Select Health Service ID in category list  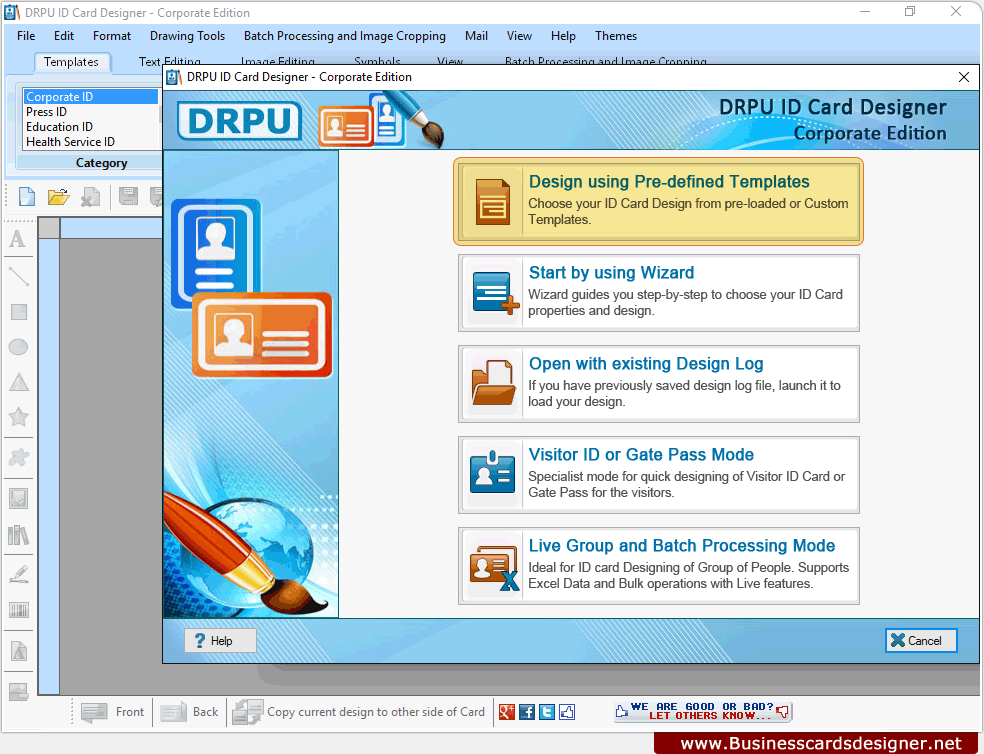pyautogui.click(x=91, y=142)
